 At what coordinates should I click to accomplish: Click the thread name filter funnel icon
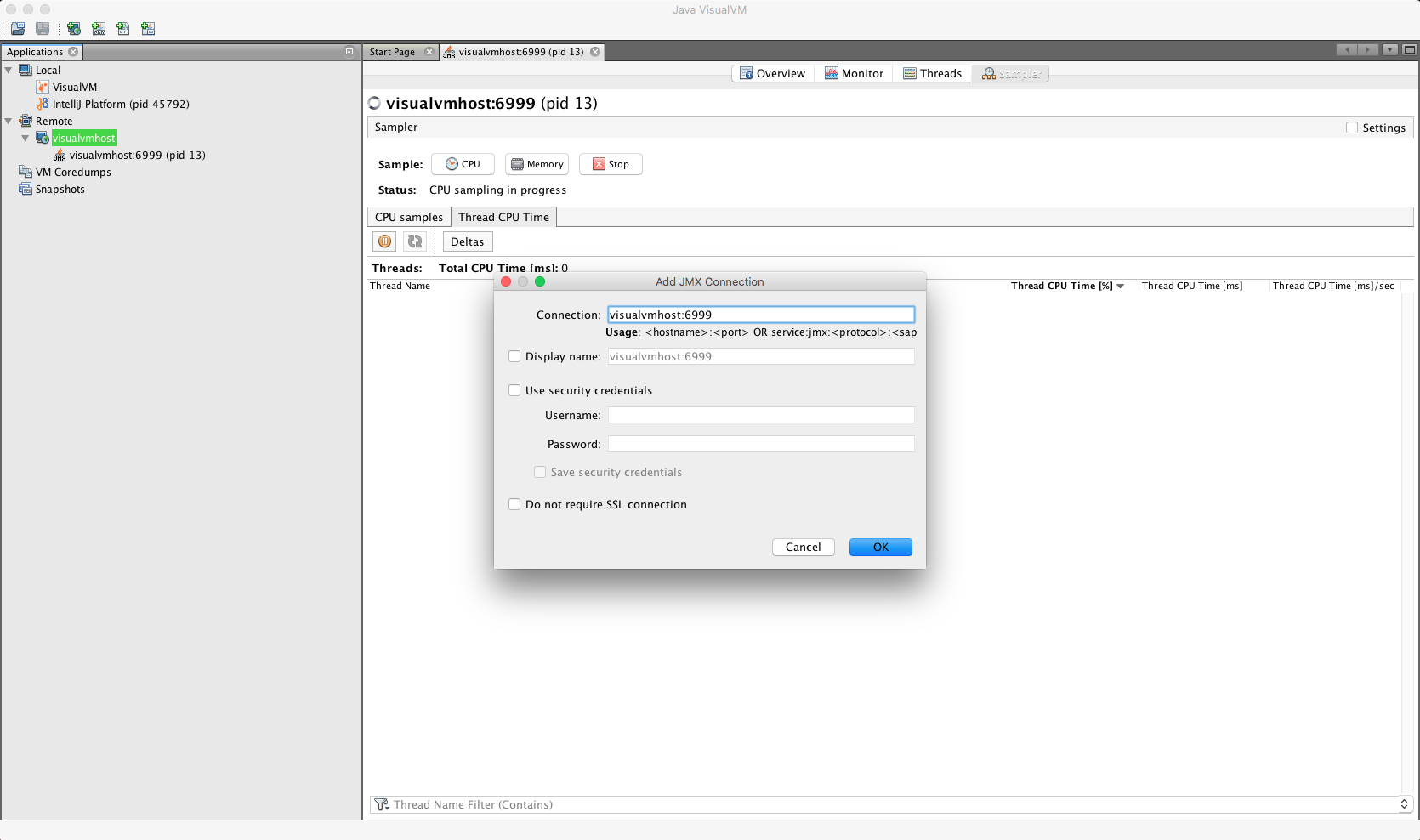[x=382, y=804]
